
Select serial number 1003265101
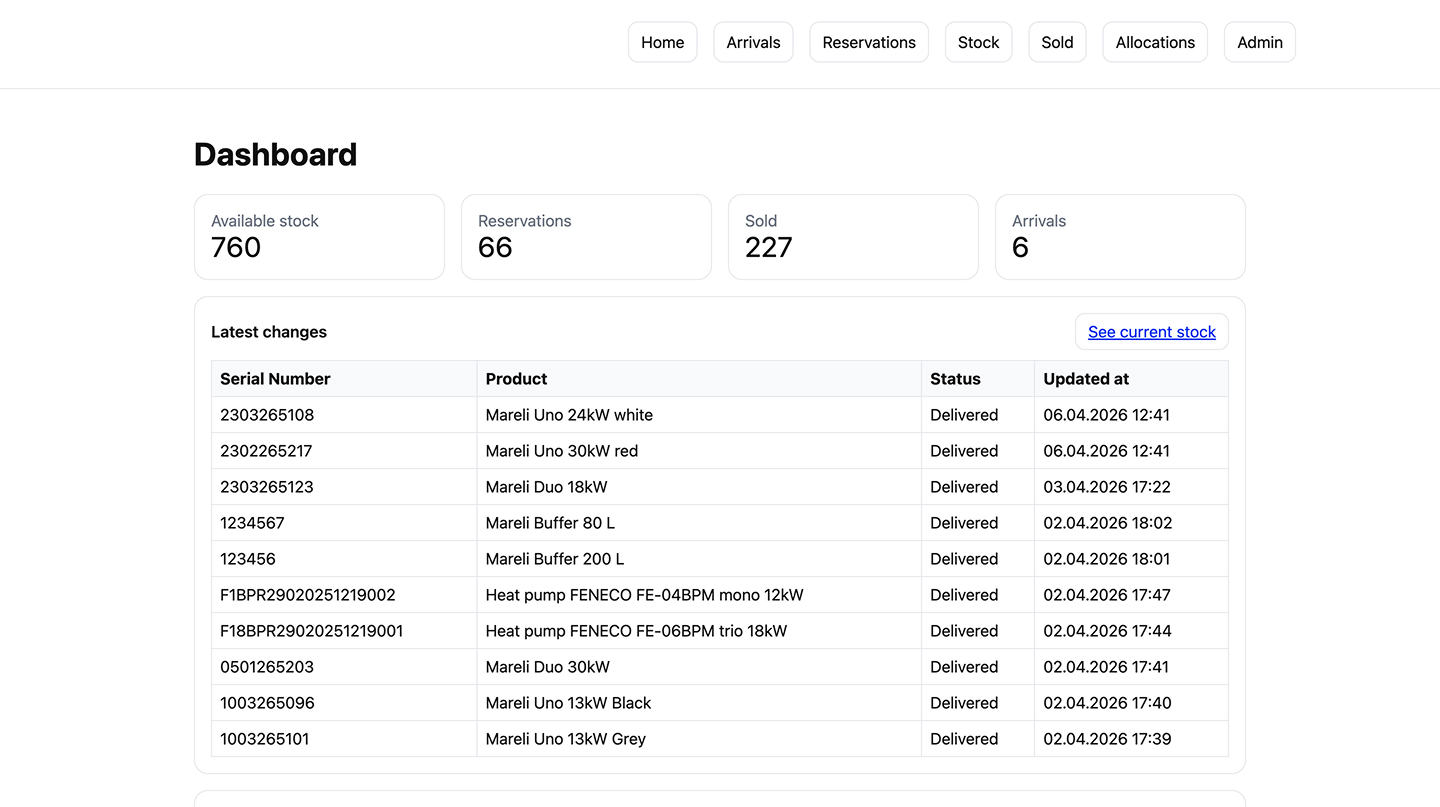pos(265,739)
